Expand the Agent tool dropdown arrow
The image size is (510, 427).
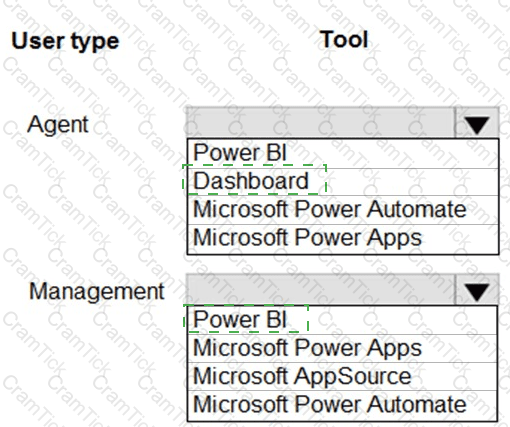point(477,122)
